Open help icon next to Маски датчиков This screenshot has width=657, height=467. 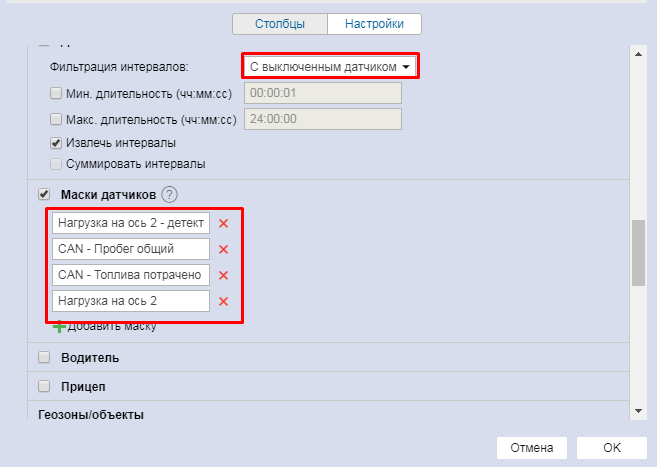pos(170,195)
